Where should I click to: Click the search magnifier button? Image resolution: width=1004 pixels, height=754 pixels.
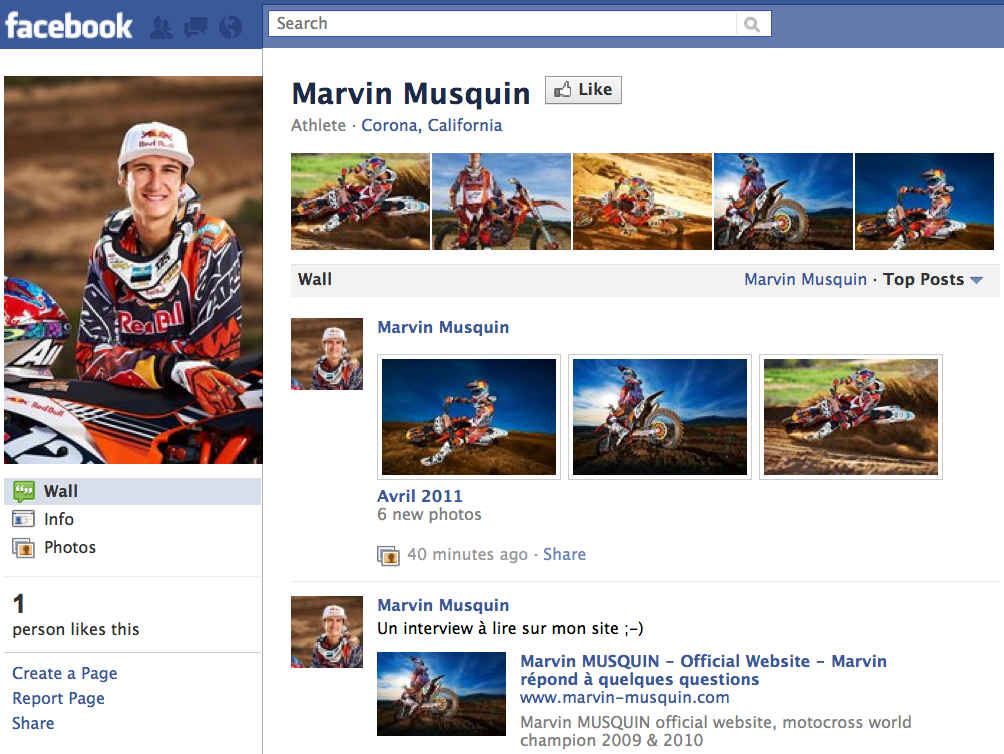(752, 24)
